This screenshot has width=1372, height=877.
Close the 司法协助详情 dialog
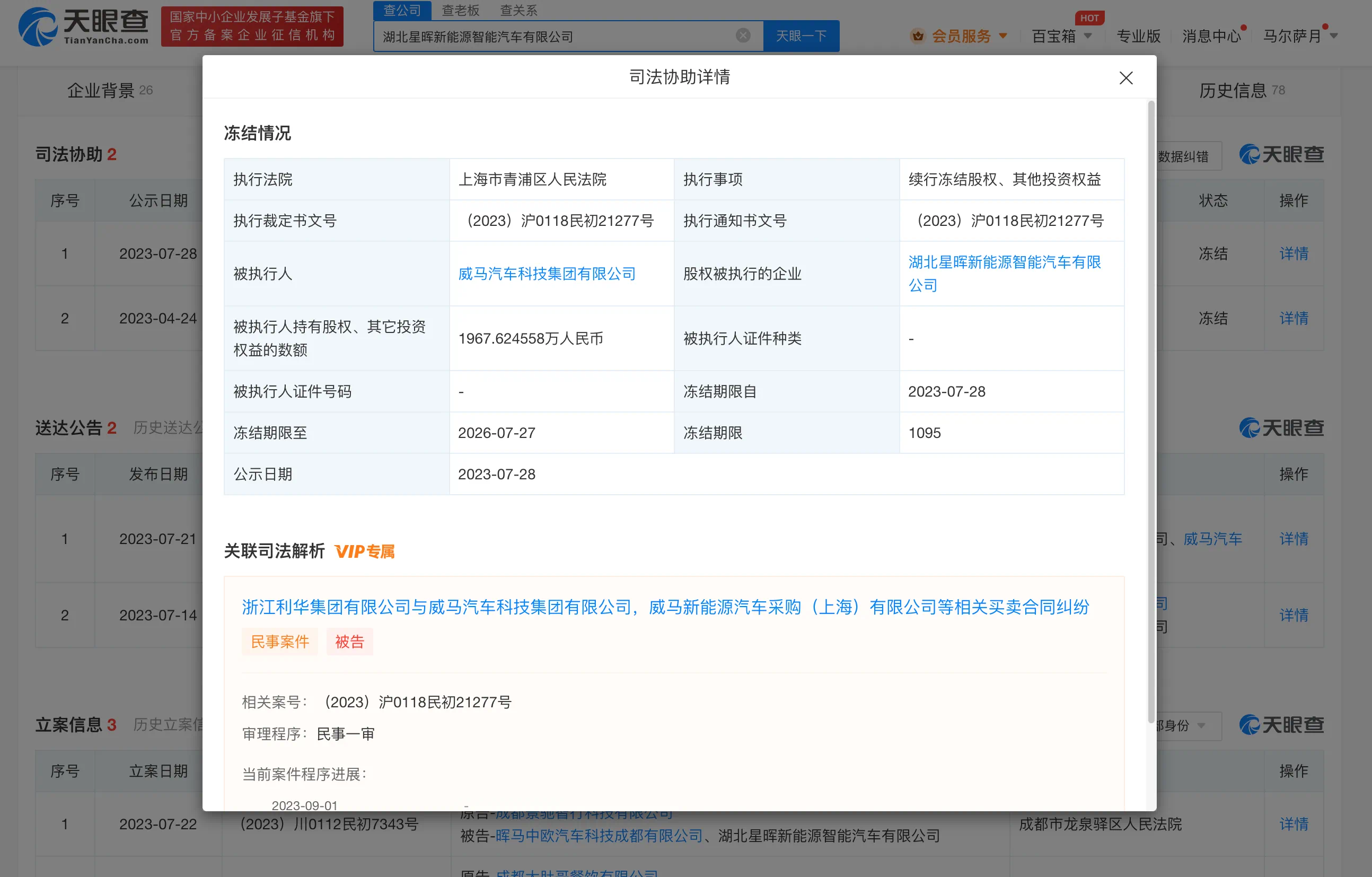click(x=1125, y=78)
